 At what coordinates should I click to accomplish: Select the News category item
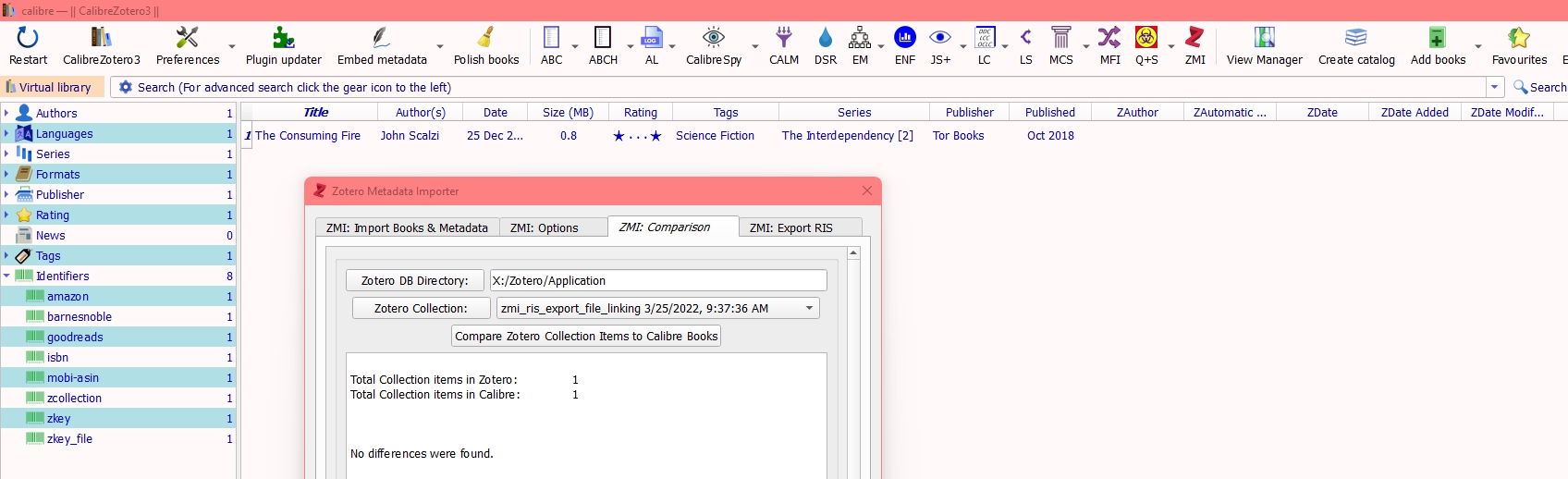point(117,235)
